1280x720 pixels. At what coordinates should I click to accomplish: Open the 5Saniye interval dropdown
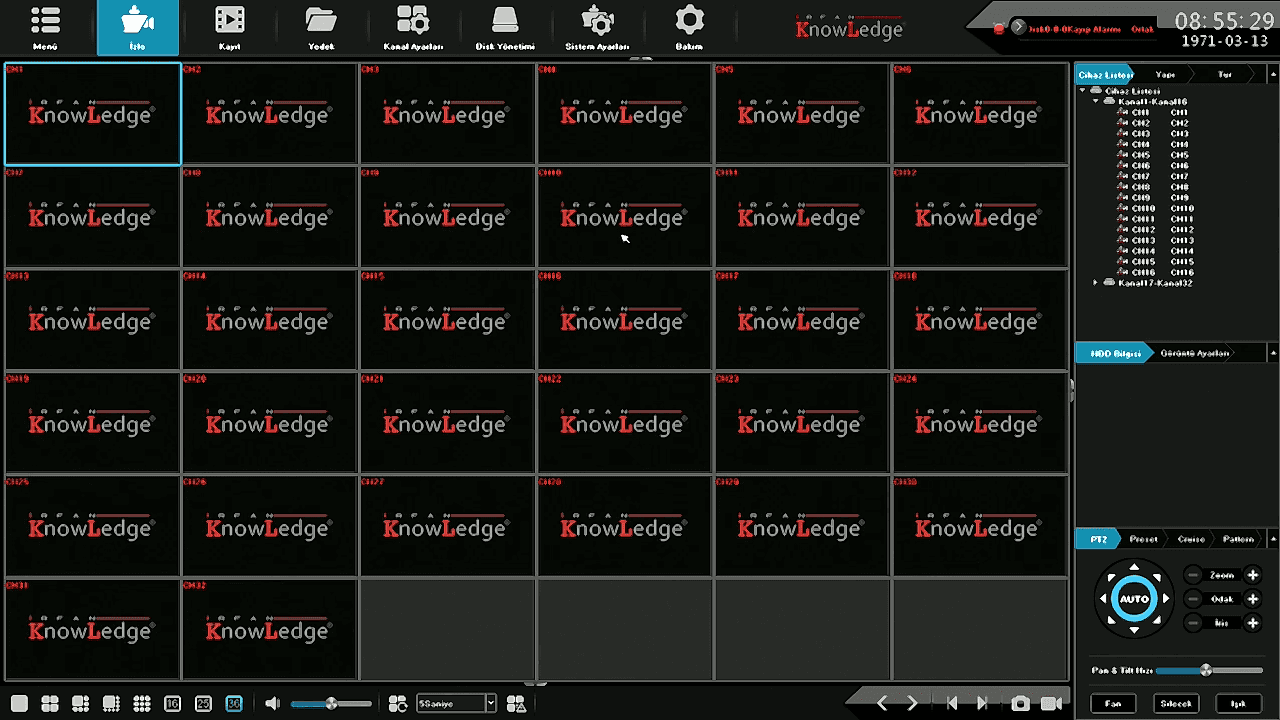pos(490,704)
